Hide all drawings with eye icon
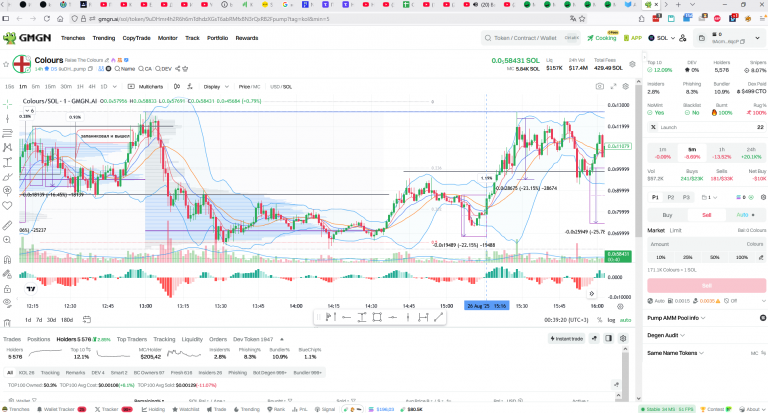The width and height of the screenshot is (768, 413). (x=7, y=303)
